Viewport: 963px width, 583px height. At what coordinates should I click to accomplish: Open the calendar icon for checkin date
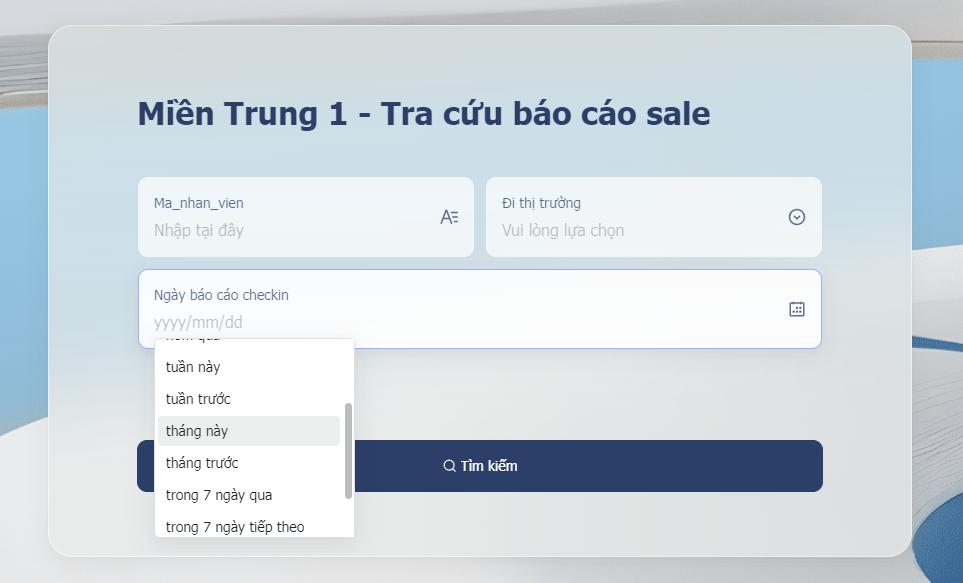pyautogui.click(x=797, y=309)
